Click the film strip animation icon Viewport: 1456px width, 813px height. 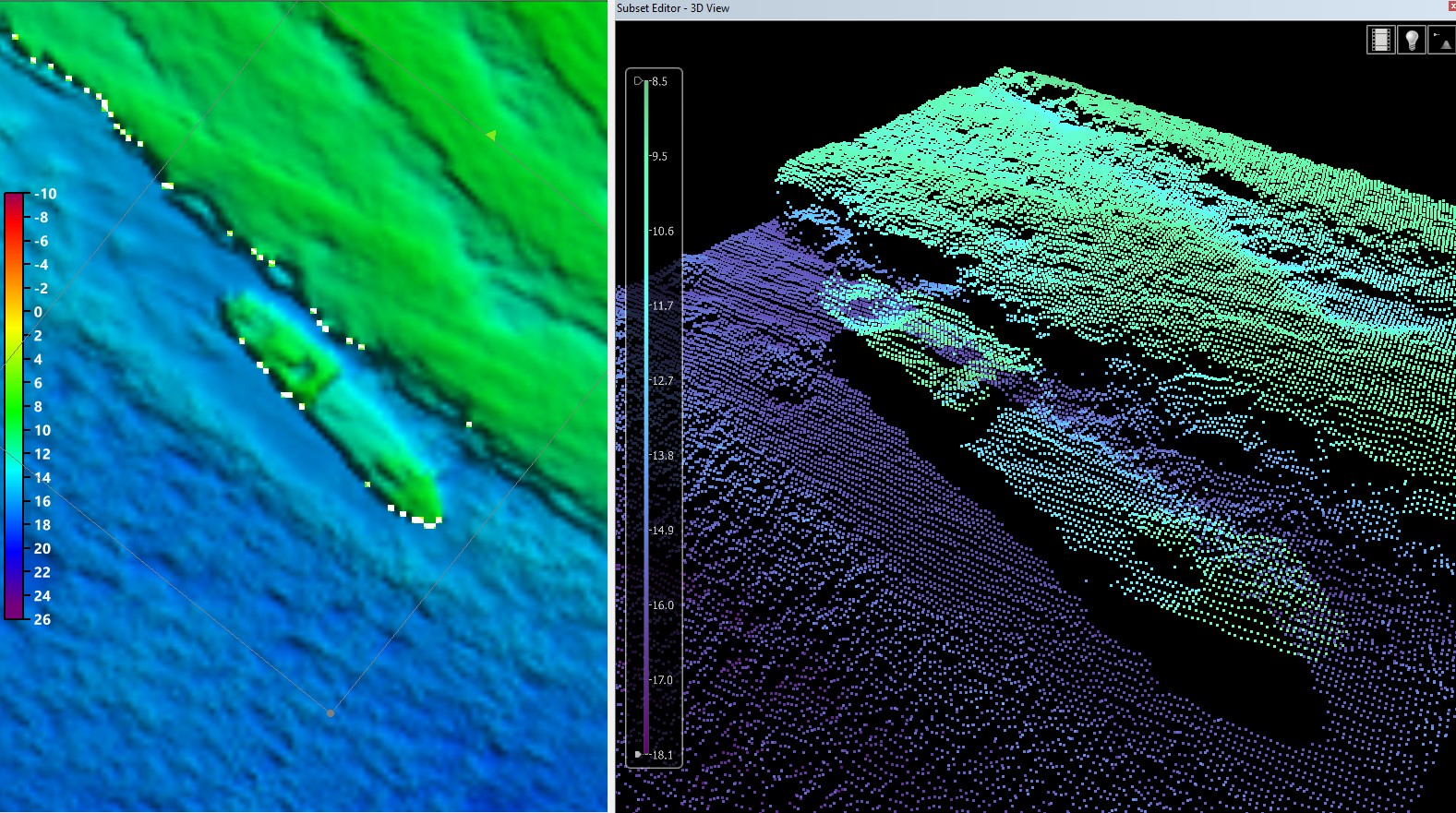pyautogui.click(x=1380, y=40)
